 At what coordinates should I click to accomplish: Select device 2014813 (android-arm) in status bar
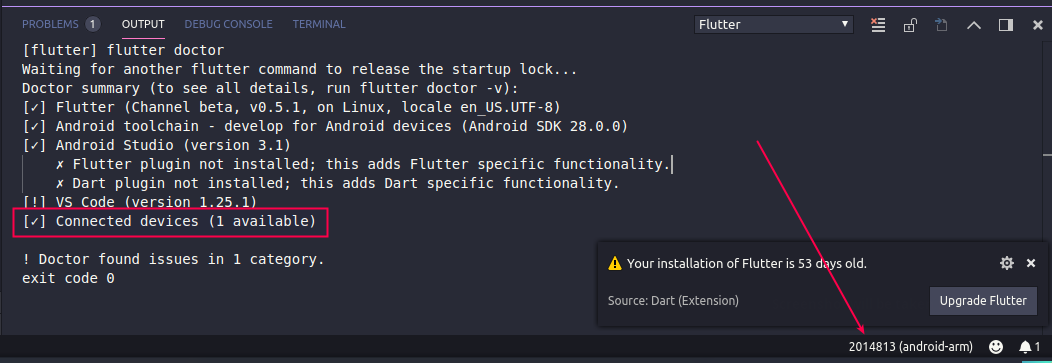[x=910, y=347]
